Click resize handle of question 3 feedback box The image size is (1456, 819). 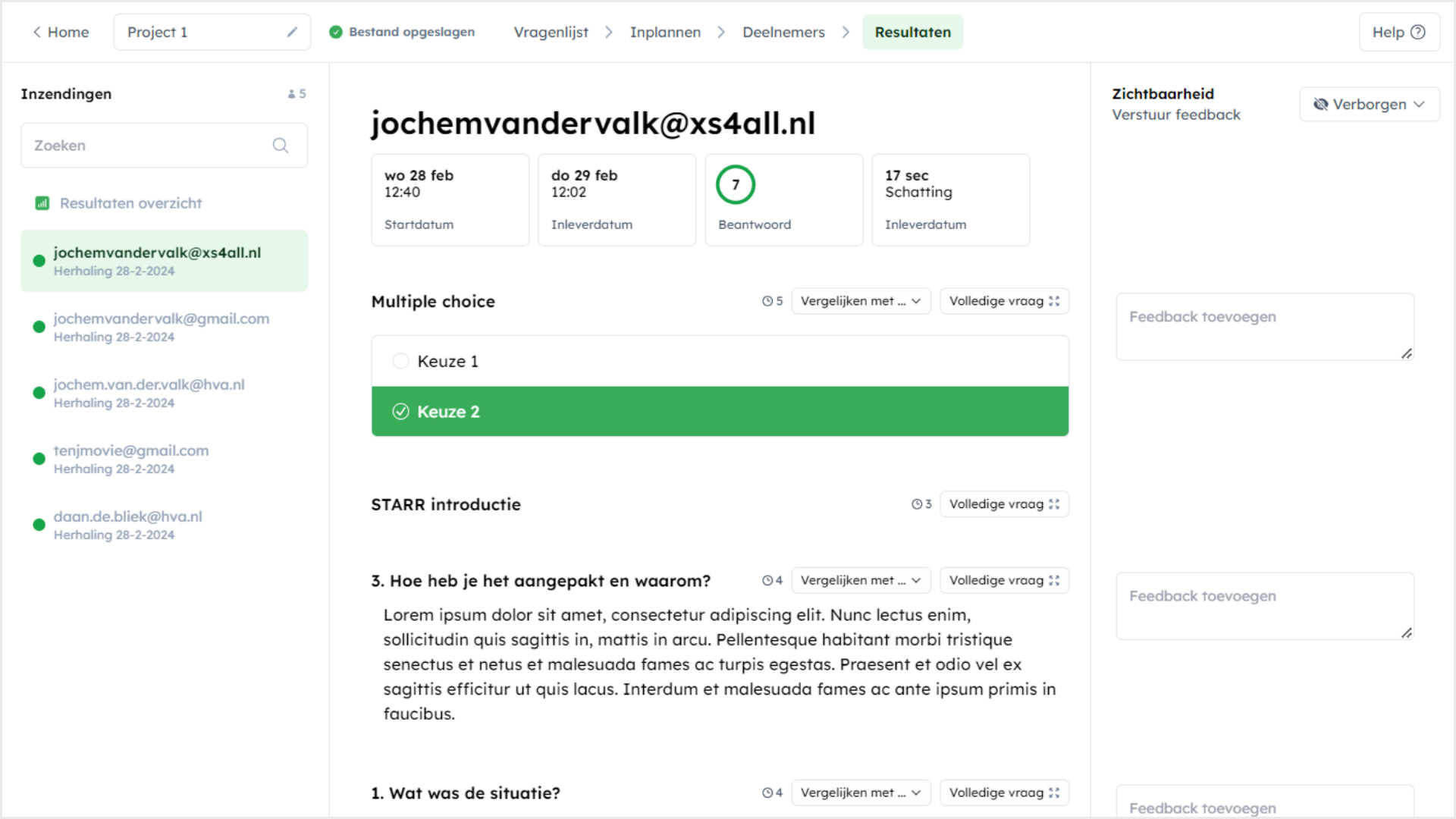click(1406, 632)
